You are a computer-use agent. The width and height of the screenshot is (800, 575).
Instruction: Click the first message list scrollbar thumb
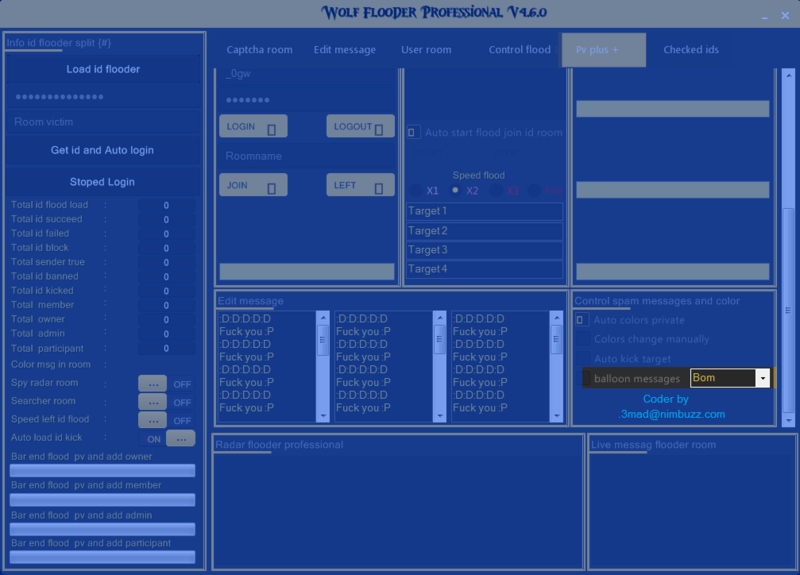pos(323,340)
